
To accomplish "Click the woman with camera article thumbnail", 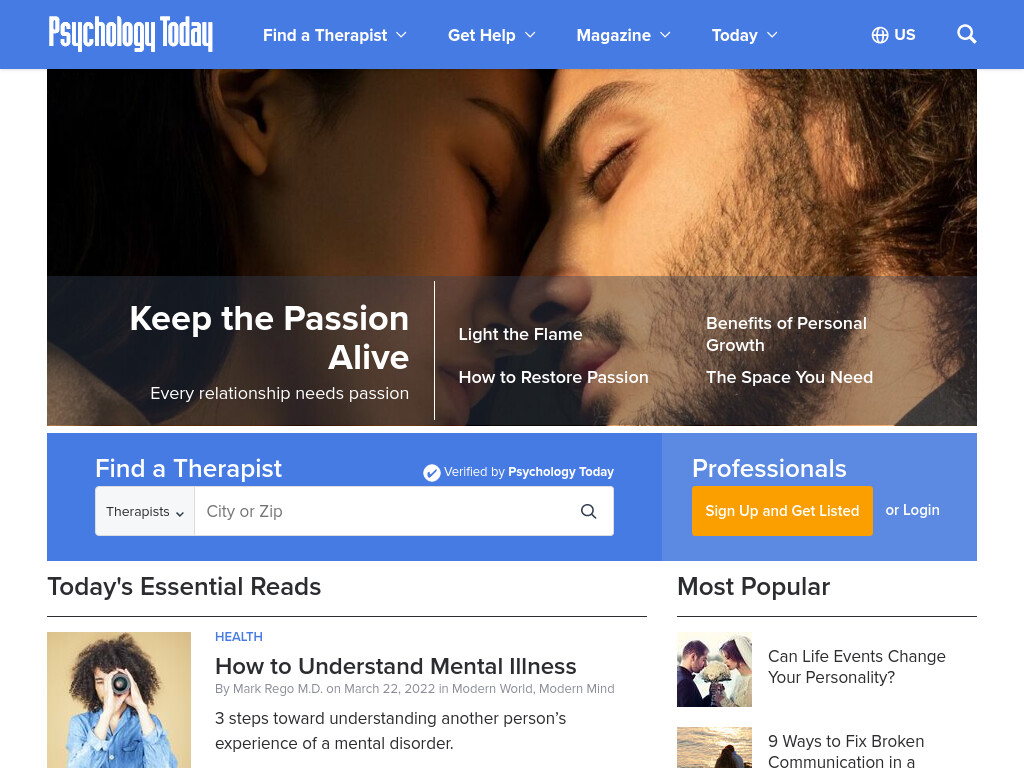I will (x=119, y=699).
